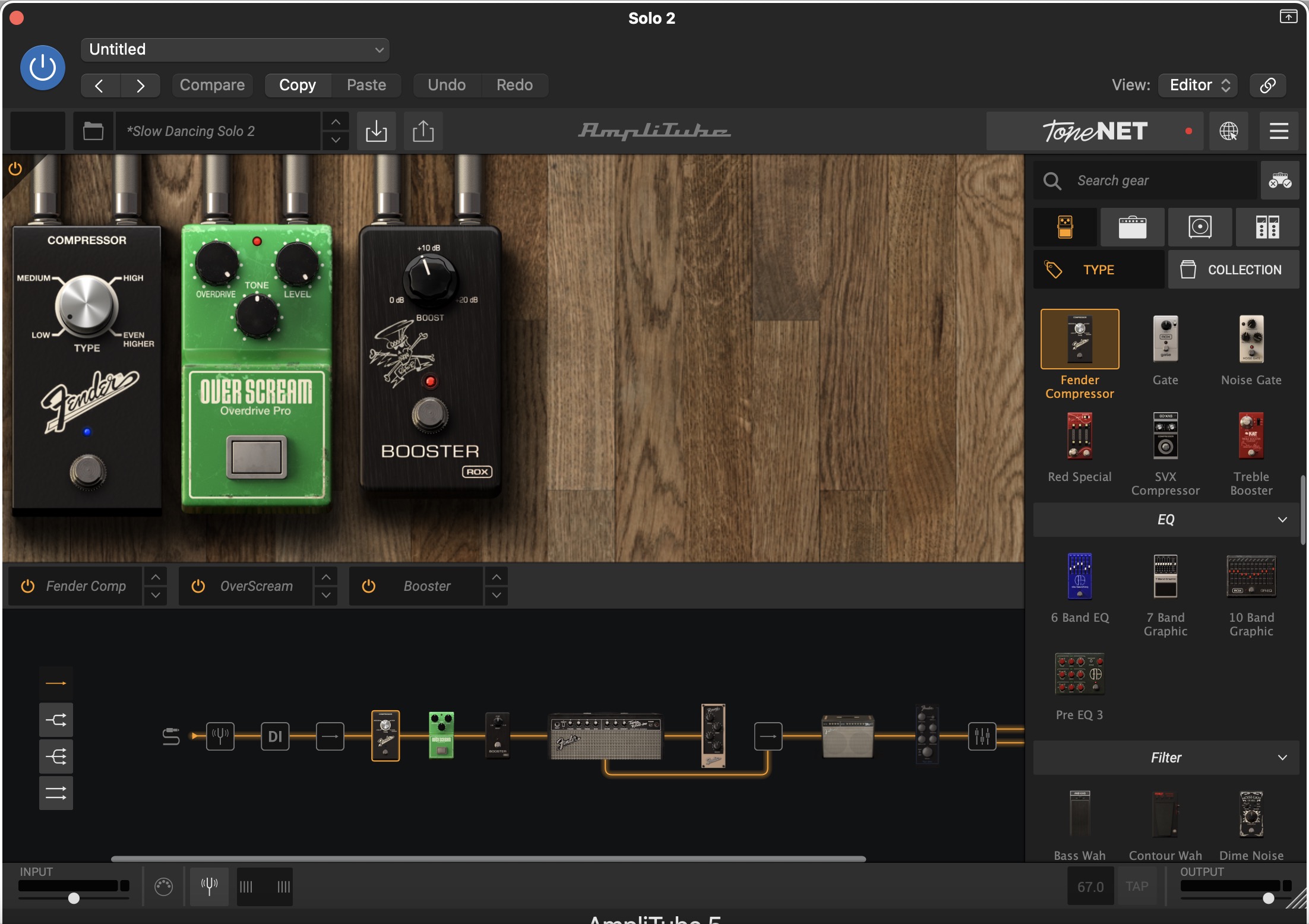Image resolution: width=1309 pixels, height=924 pixels.
Task: Select the 7 Band Graphic pedal
Action: 1165,577
